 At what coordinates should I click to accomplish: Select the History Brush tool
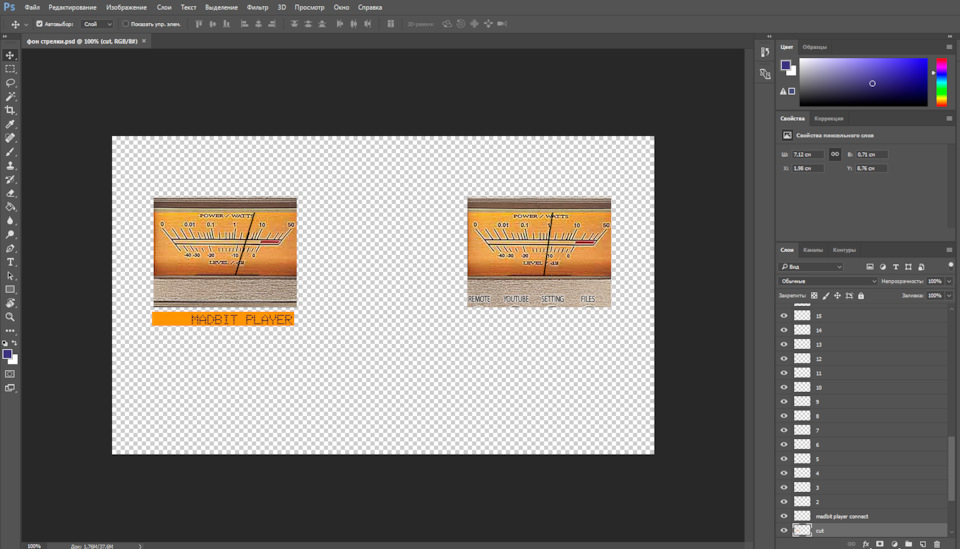[x=10, y=179]
